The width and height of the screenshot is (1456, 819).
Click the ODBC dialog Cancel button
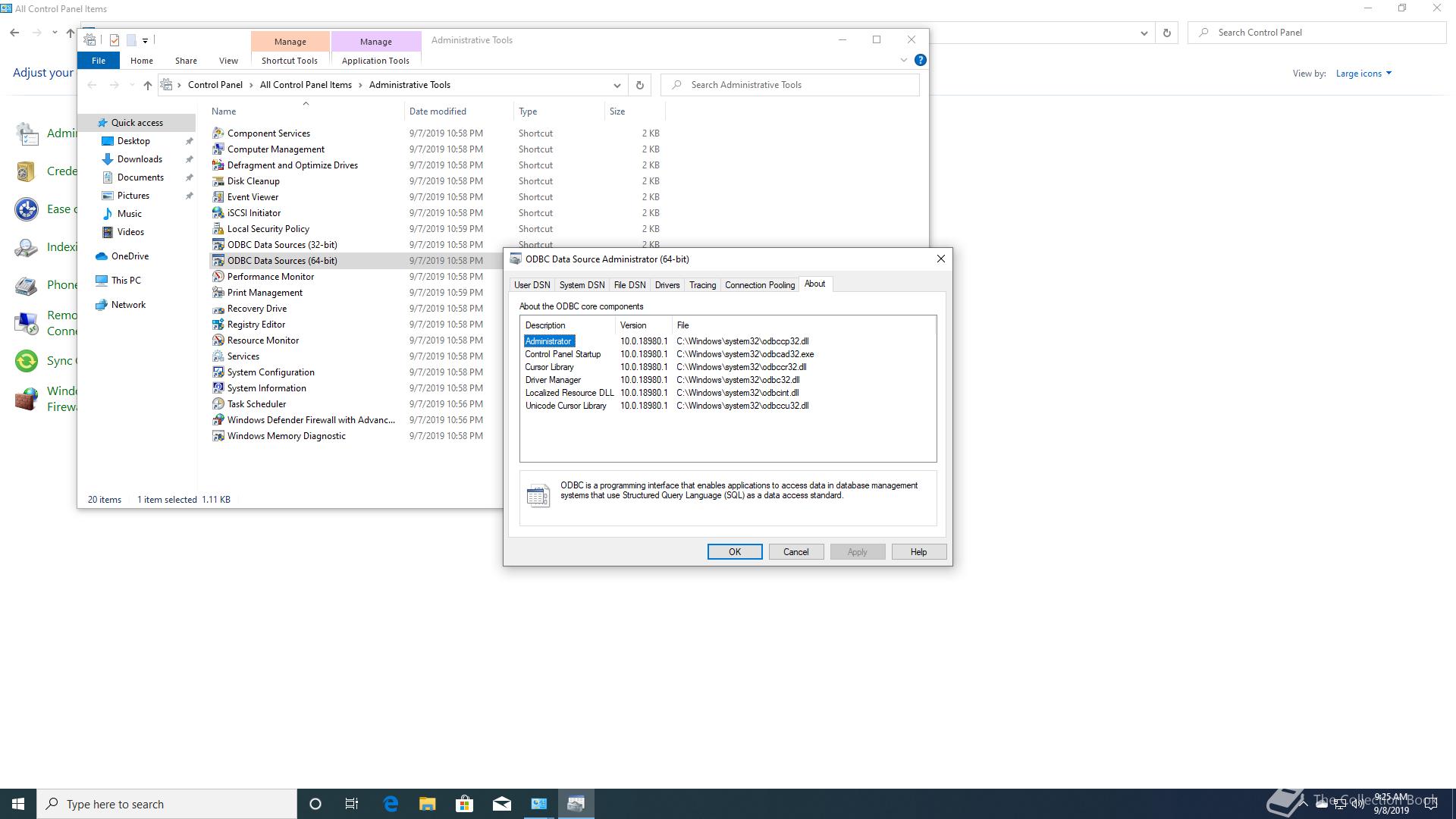tap(795, 552)
